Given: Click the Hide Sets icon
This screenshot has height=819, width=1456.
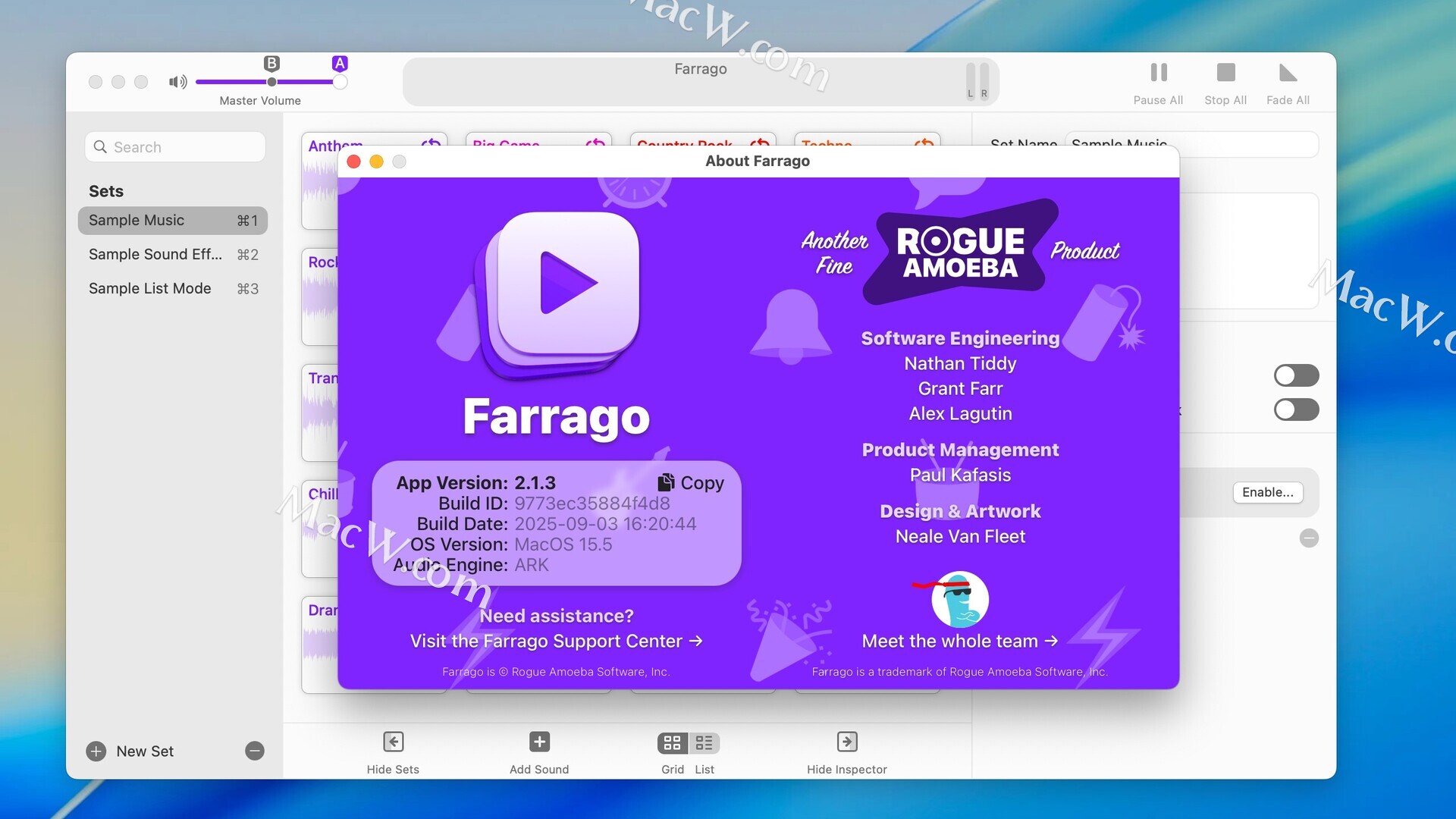Looking at the screenshot, I should click(393, 742).
